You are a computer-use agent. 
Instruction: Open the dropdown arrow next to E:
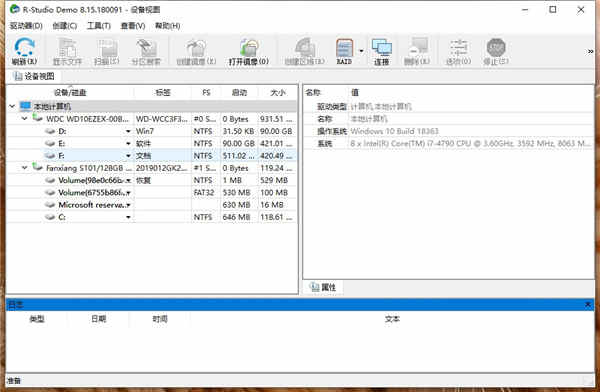(x=128, y=144)
